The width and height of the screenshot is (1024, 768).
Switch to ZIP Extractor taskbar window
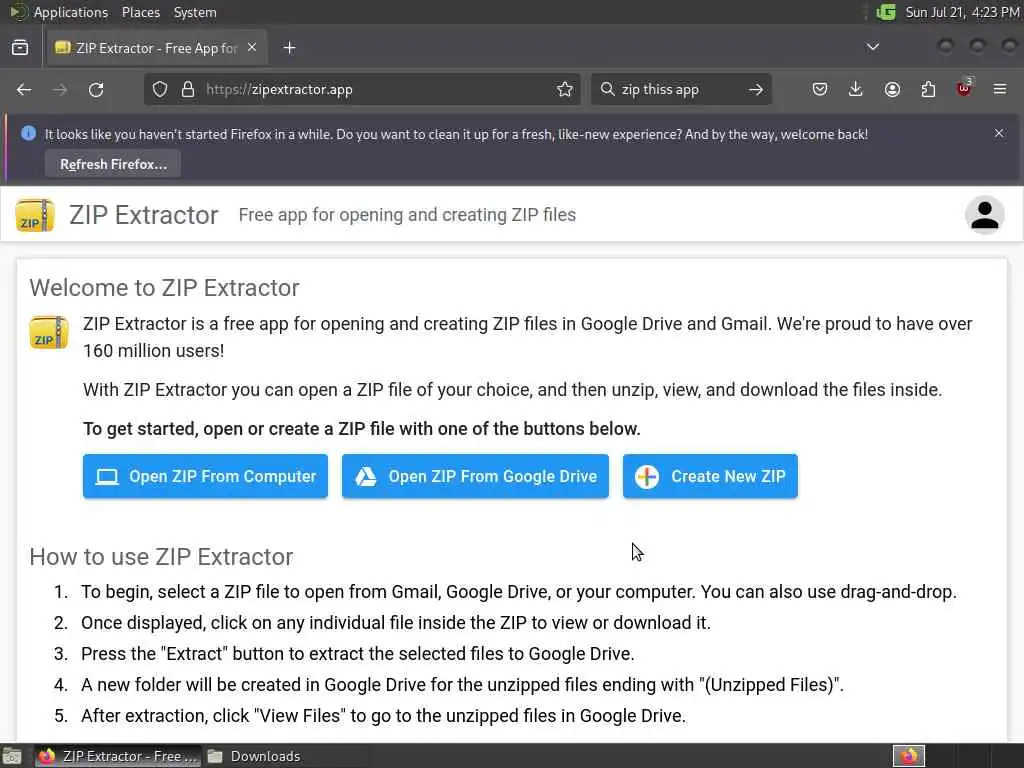(118, 756)
